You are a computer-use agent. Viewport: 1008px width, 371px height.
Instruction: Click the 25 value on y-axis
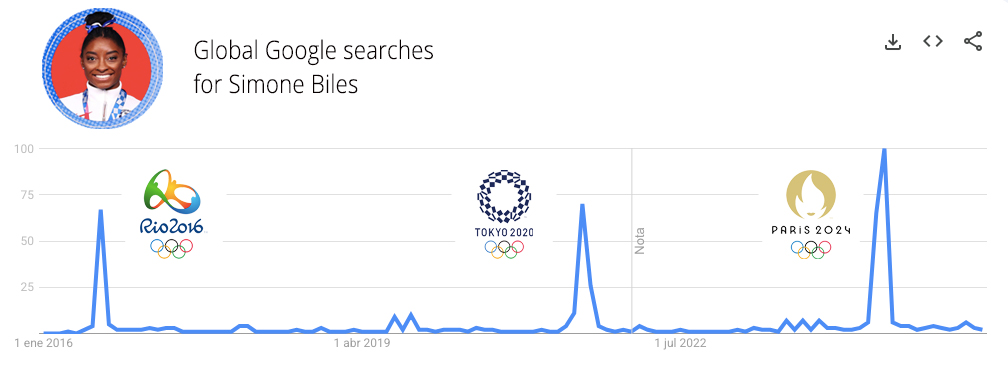coord(27,287)
